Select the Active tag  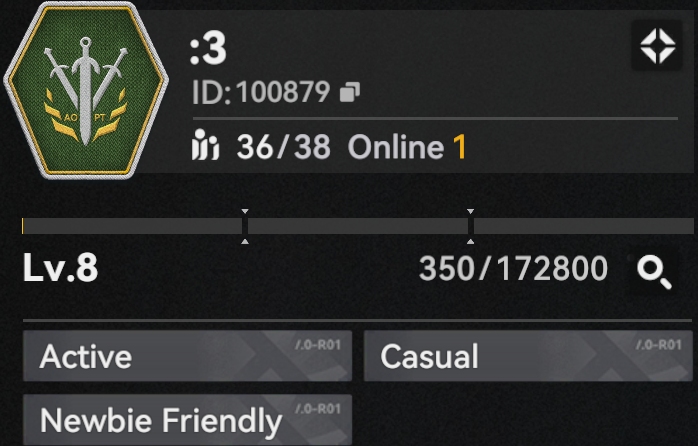tap(187, 356)
